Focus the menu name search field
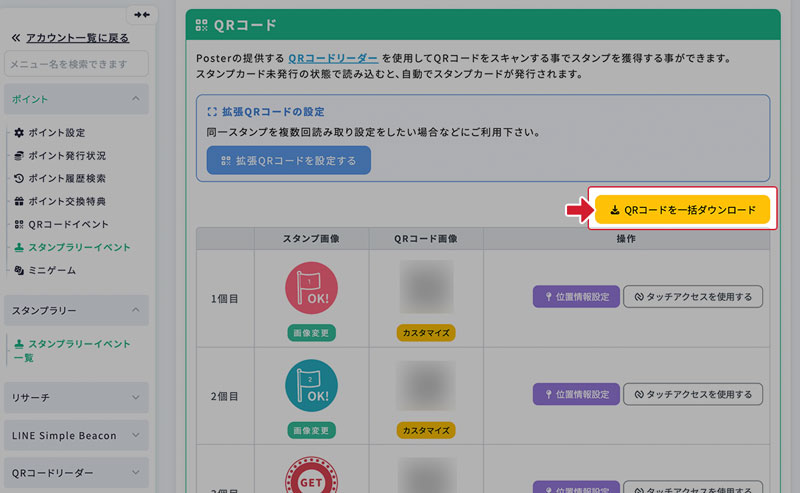Image resolution: width=800 pixels, height=493 pixels. 76,65
